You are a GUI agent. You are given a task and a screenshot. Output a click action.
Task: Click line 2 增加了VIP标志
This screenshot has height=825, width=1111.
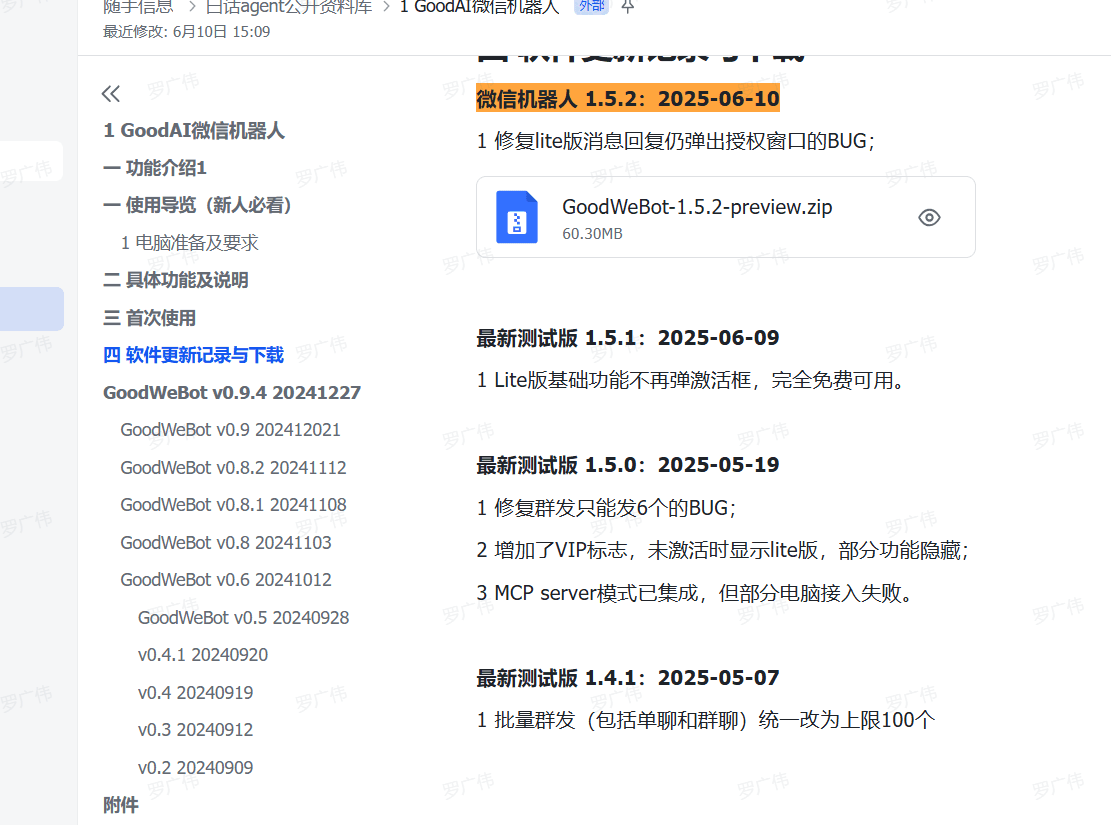723,551
